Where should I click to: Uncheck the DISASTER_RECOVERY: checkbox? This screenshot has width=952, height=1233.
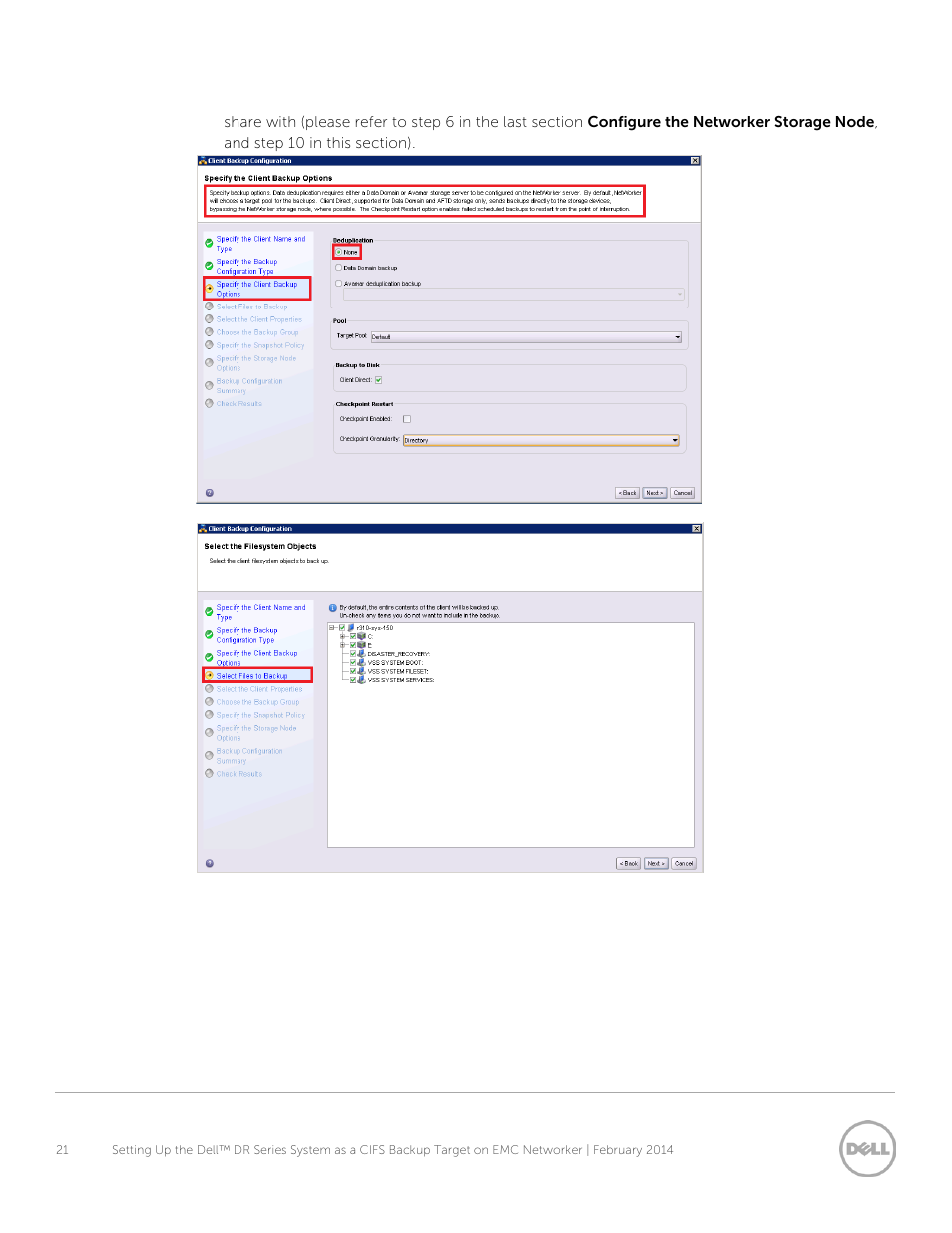tap(353, 654)
